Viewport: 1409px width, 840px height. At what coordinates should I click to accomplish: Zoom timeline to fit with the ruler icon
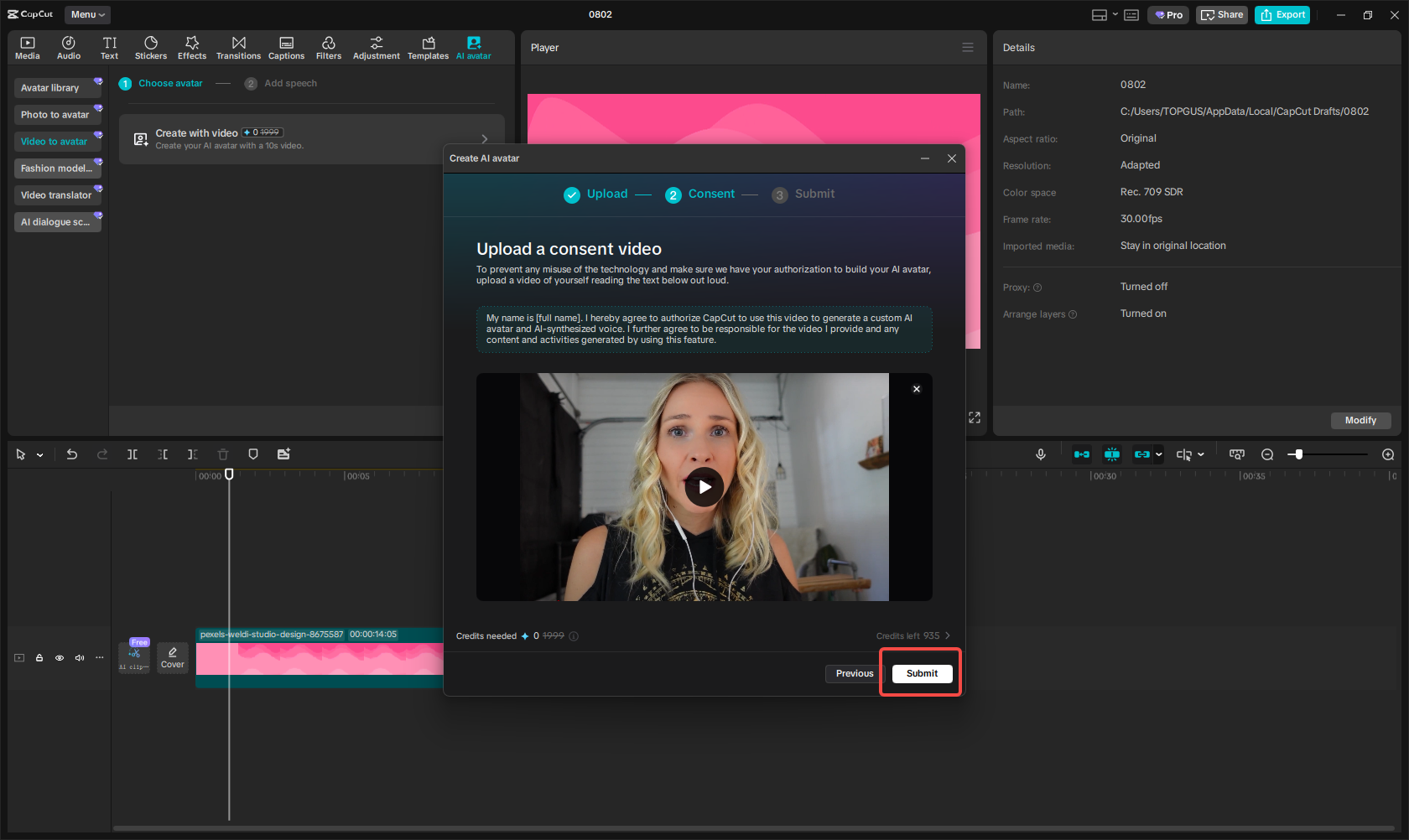point(1237,454)
